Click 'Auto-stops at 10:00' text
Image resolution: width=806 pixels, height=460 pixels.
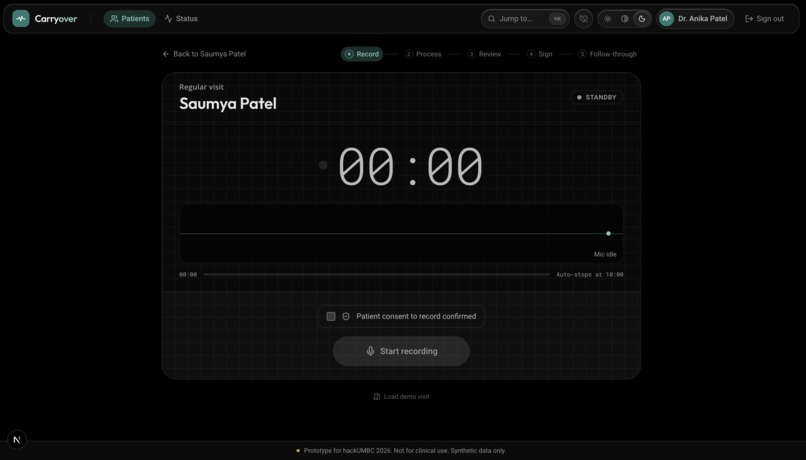(590, 275)
